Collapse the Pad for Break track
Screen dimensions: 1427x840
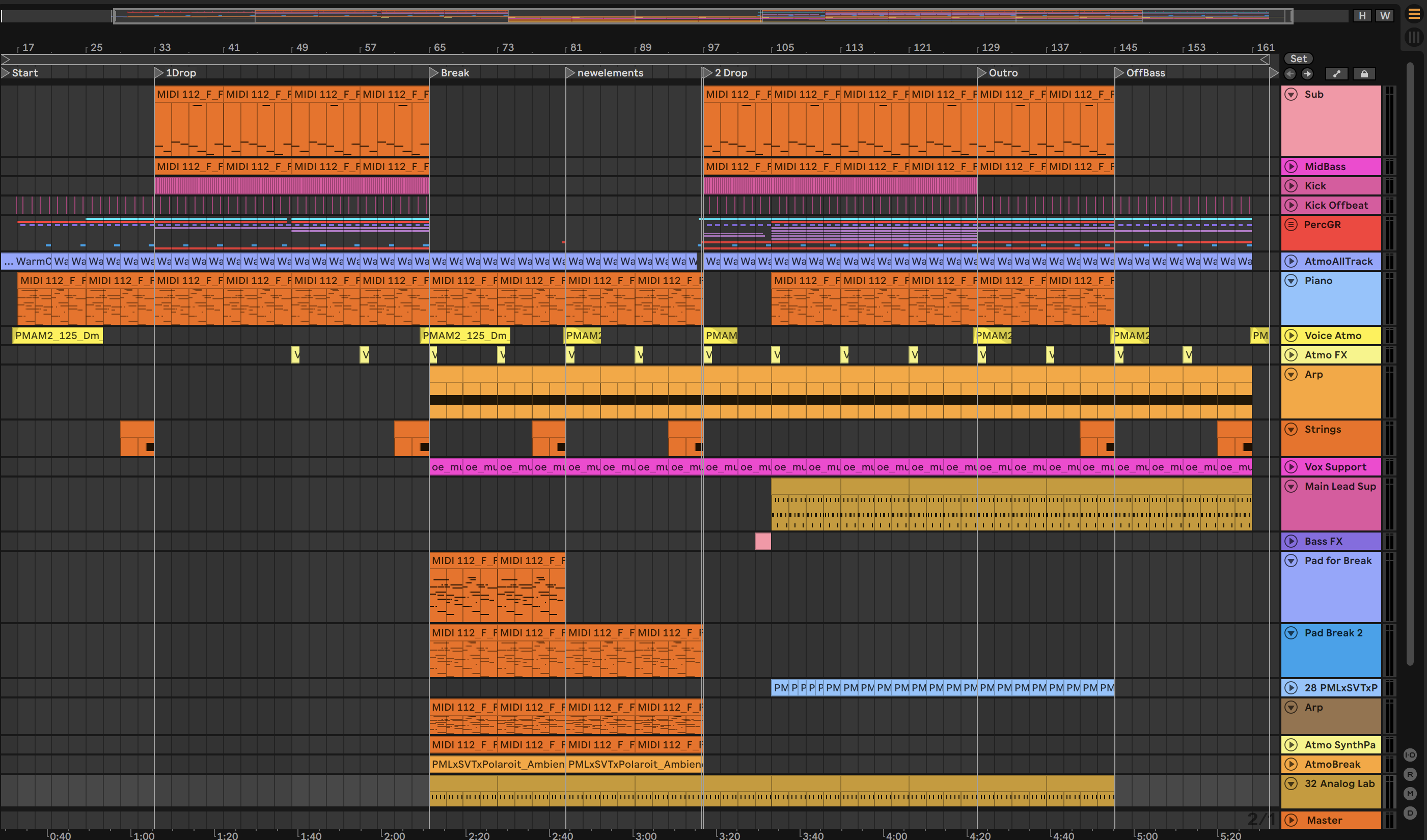(1291, 561)
